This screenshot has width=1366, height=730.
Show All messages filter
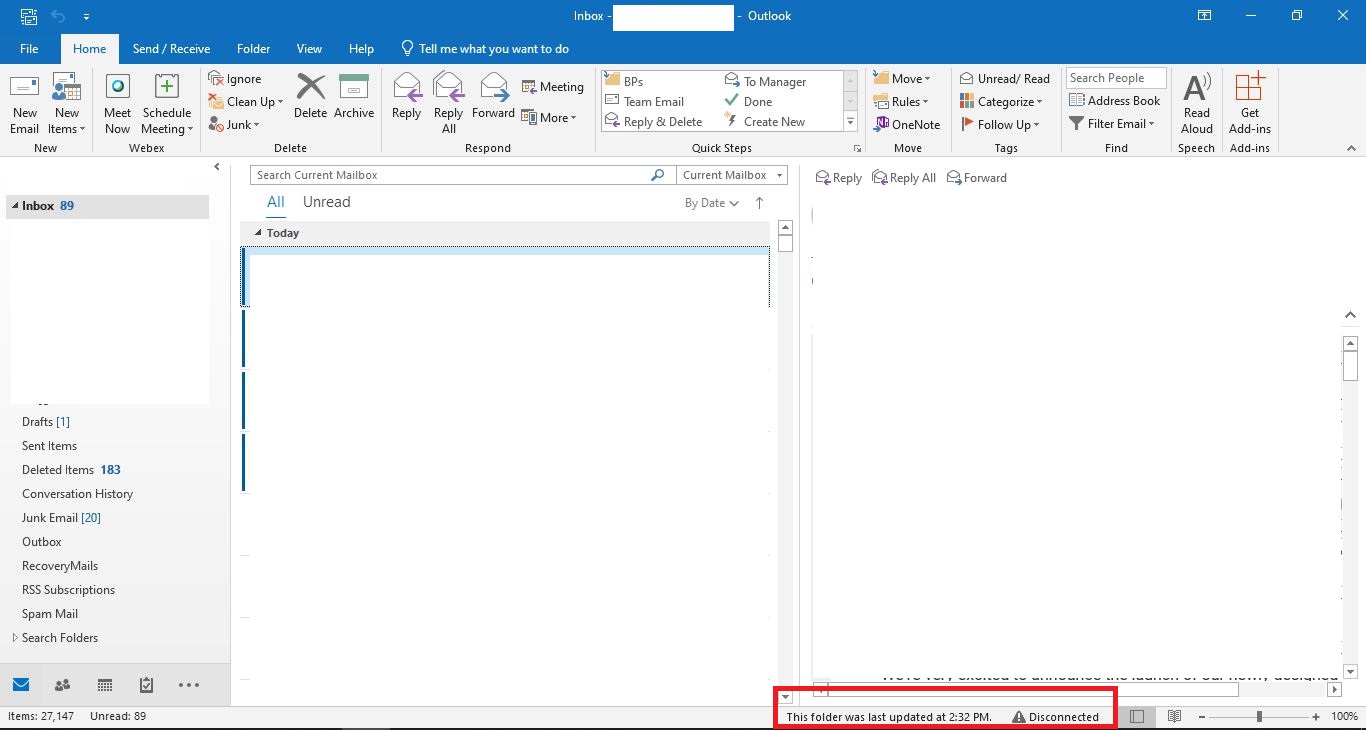[276, 202]
